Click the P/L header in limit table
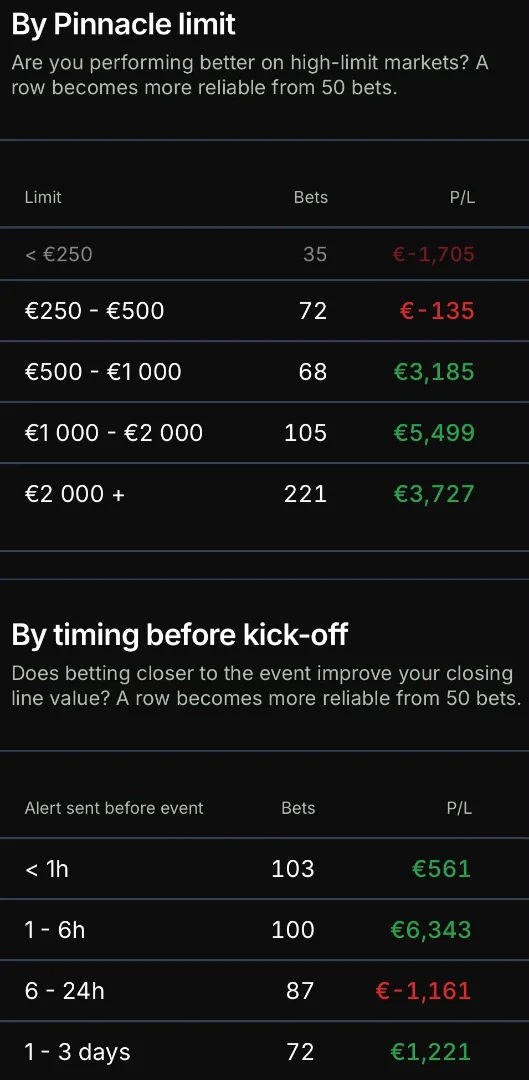The image size is (529, 1080). (461, 198)
